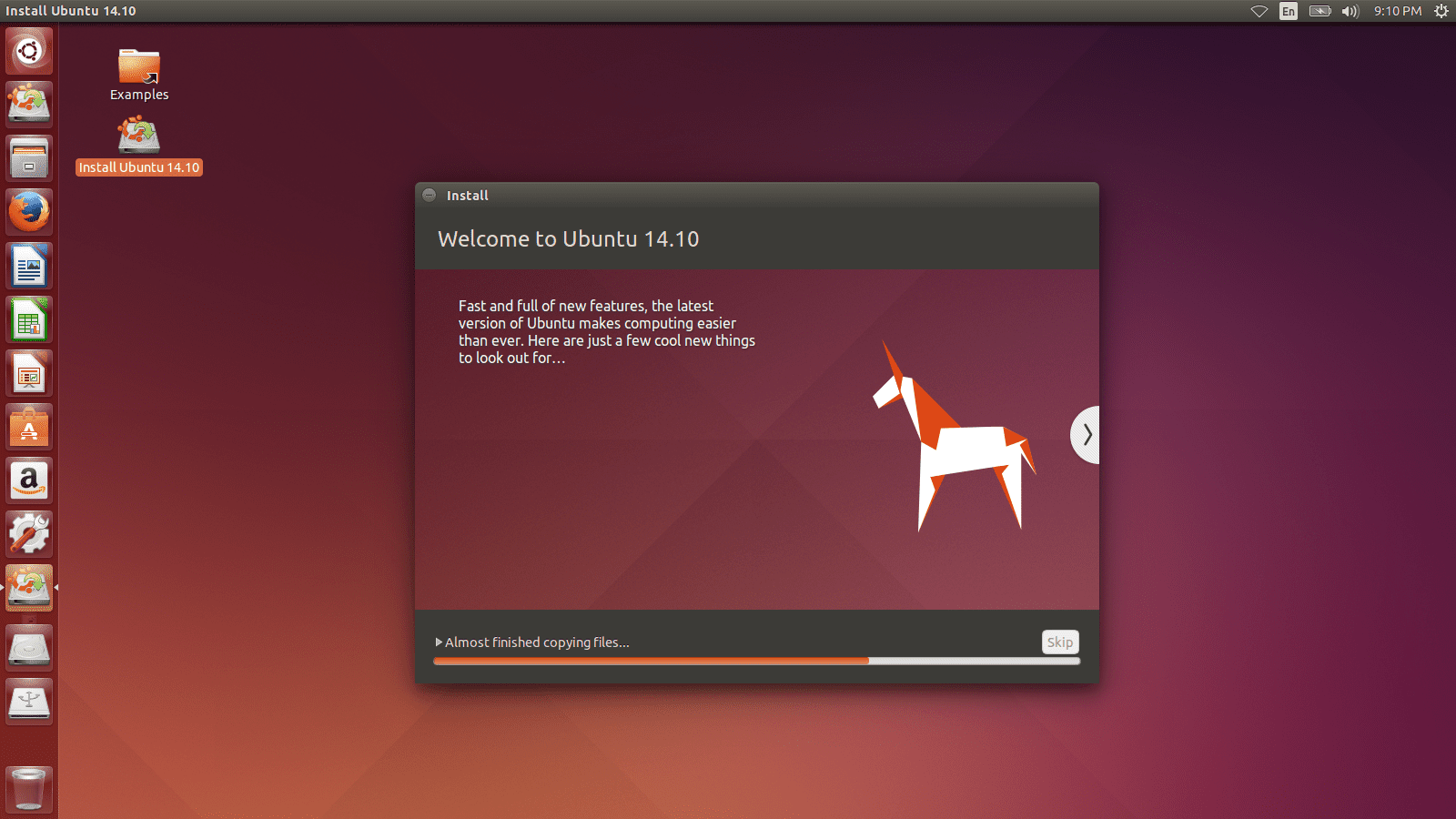This screenshot has width=1456, height=819.
Task: Open the Files manager from launcher
Action: tap(29, 157)
